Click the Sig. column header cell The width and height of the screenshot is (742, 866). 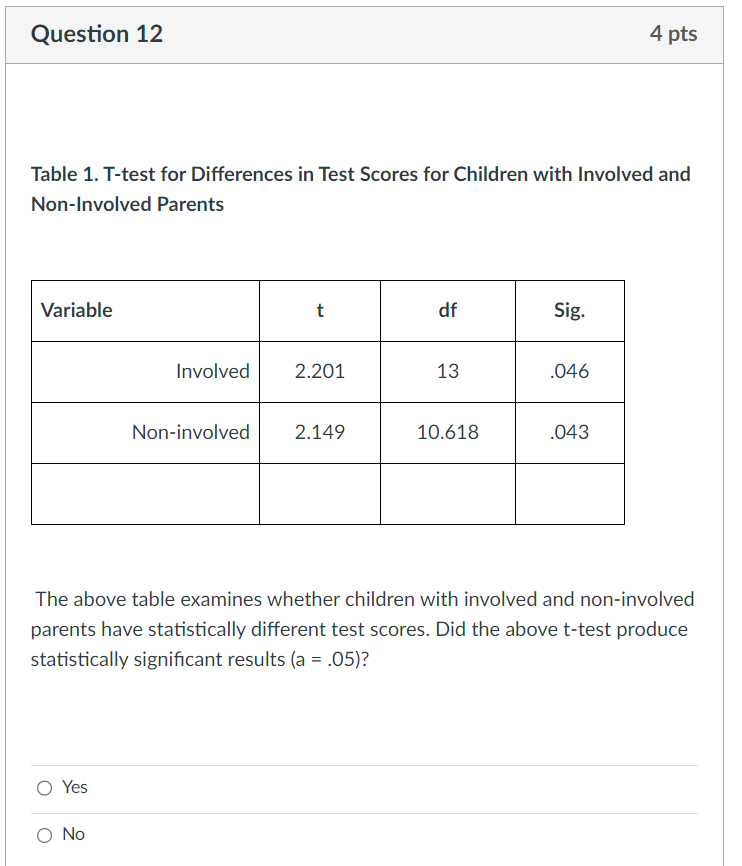[x=570, y=311]
